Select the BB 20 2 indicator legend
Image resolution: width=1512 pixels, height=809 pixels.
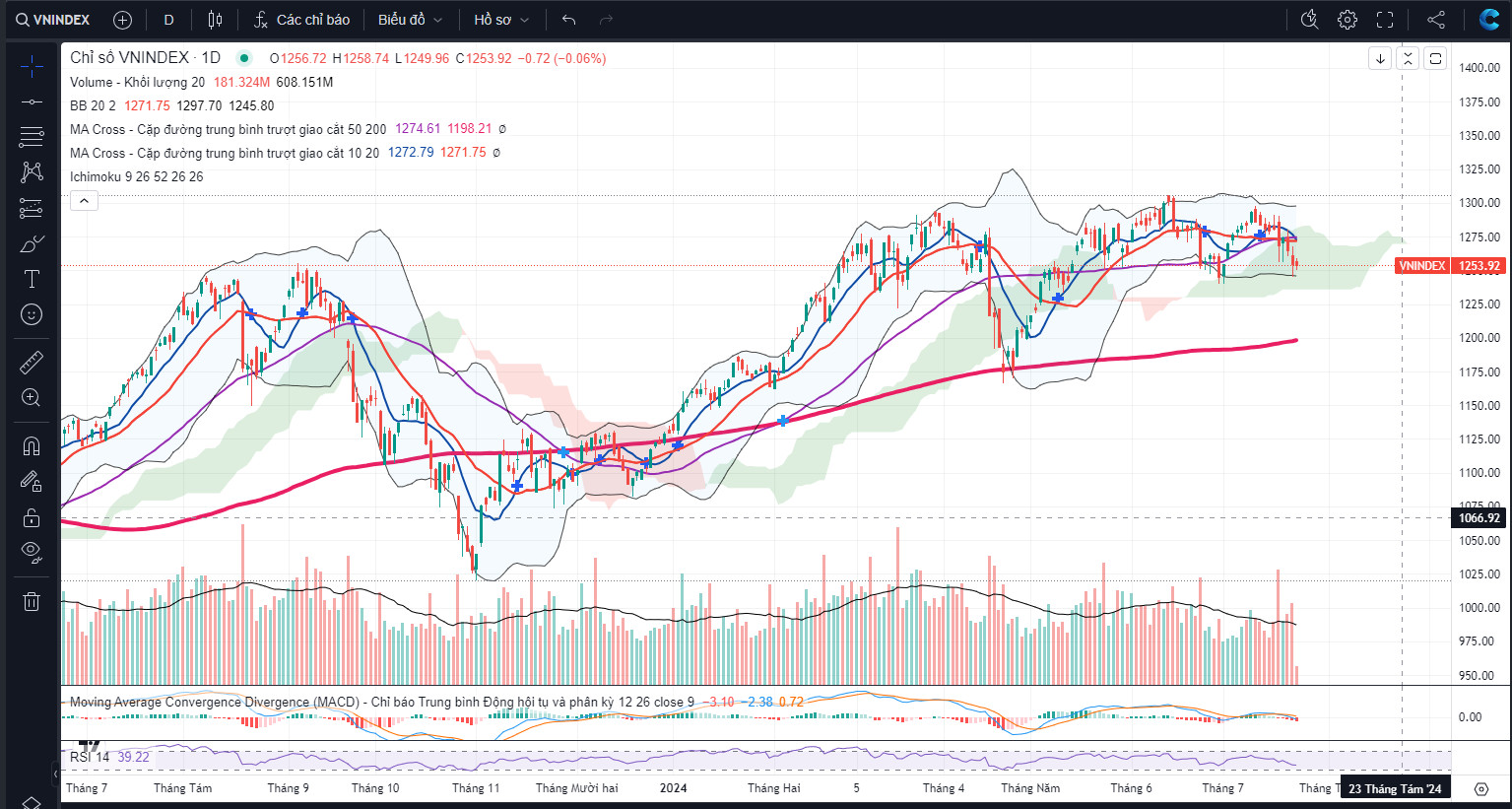(x=93, y=105)
